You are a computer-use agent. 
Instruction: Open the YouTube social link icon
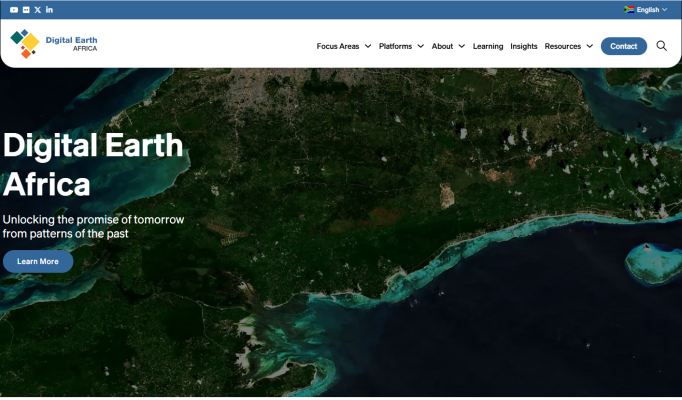click(14, 10)
